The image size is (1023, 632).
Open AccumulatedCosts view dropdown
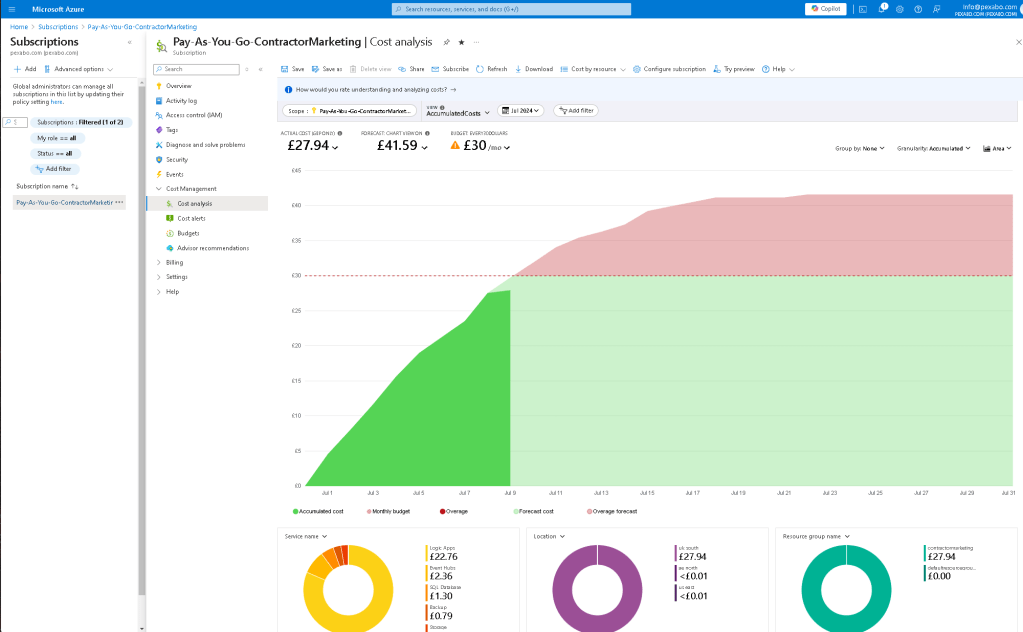click(x=457, y=111)
